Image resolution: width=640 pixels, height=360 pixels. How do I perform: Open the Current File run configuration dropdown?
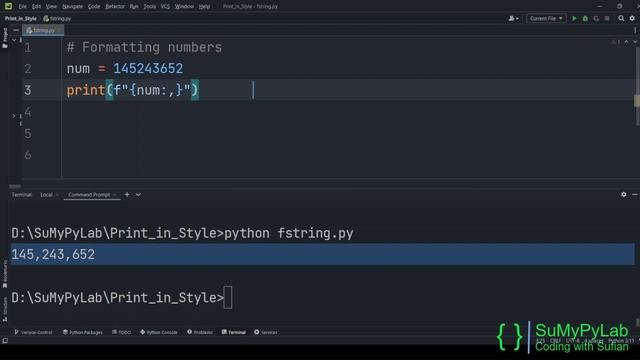(x=546, y=18)
